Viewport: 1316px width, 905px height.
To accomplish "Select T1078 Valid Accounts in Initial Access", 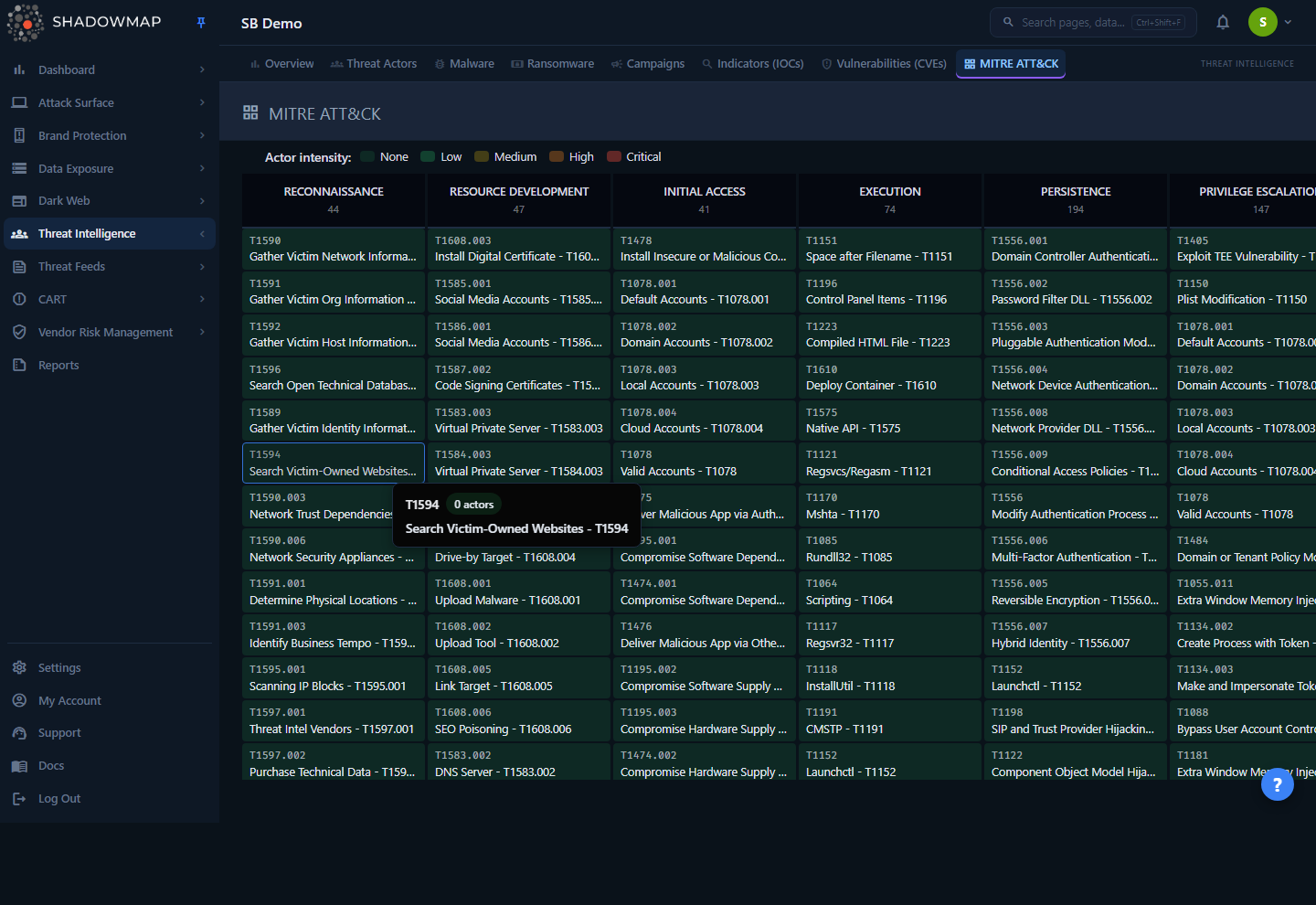I will pyautogui.click(x=705, y=463).
